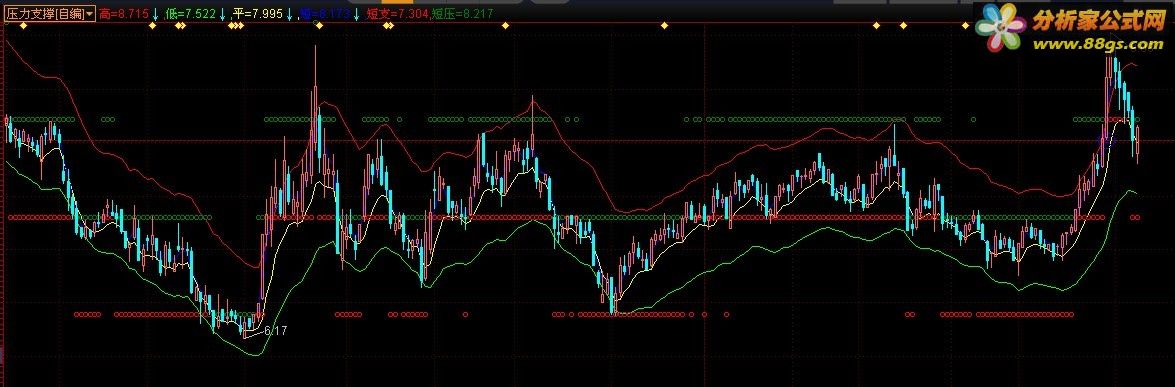Click the lone yellow diamond marker near chart center-right
The image size is (1175, 387).
(x=664, y=26)
